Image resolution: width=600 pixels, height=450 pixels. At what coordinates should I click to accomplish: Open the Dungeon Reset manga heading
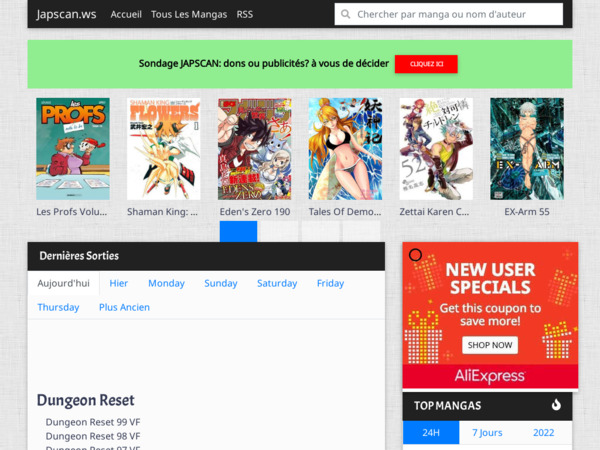pos(86,400)
